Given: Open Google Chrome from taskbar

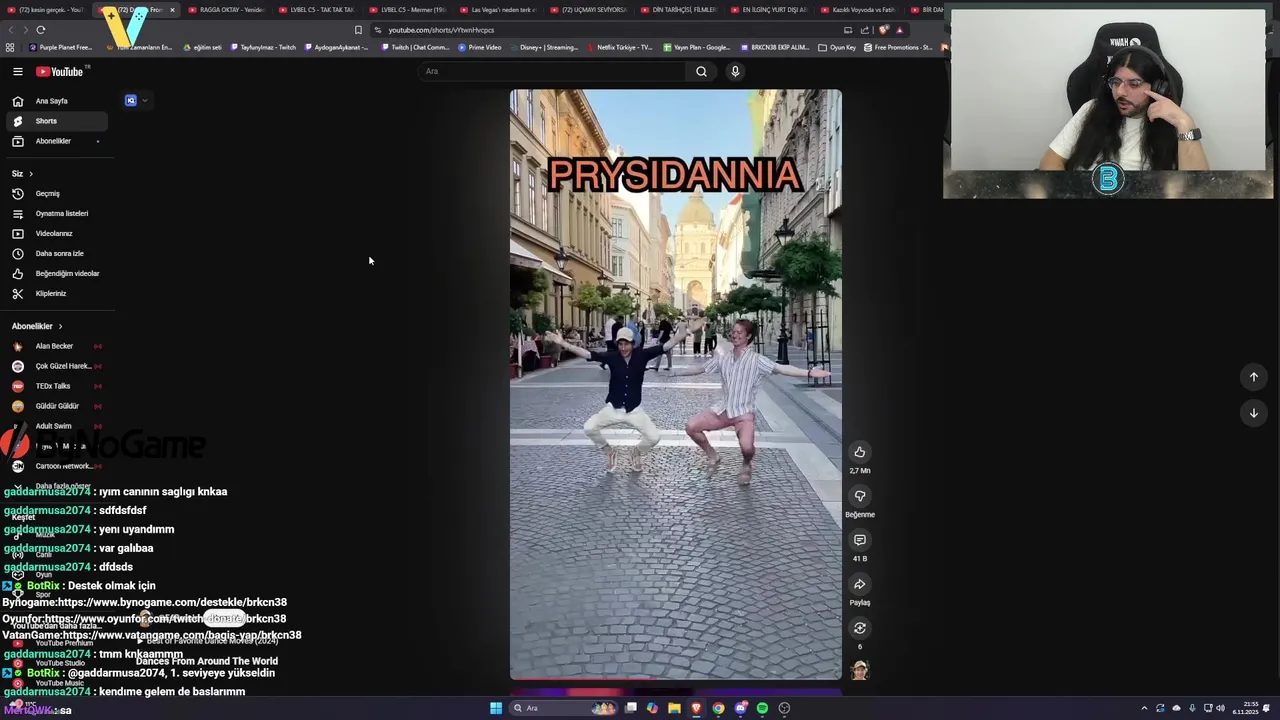Looking at the screenshot, I should tap(718, 708).
